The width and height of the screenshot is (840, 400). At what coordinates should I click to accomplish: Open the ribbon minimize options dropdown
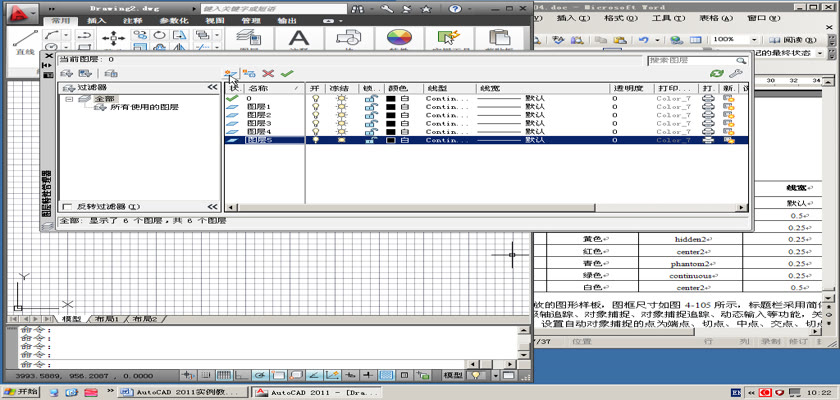339,21
